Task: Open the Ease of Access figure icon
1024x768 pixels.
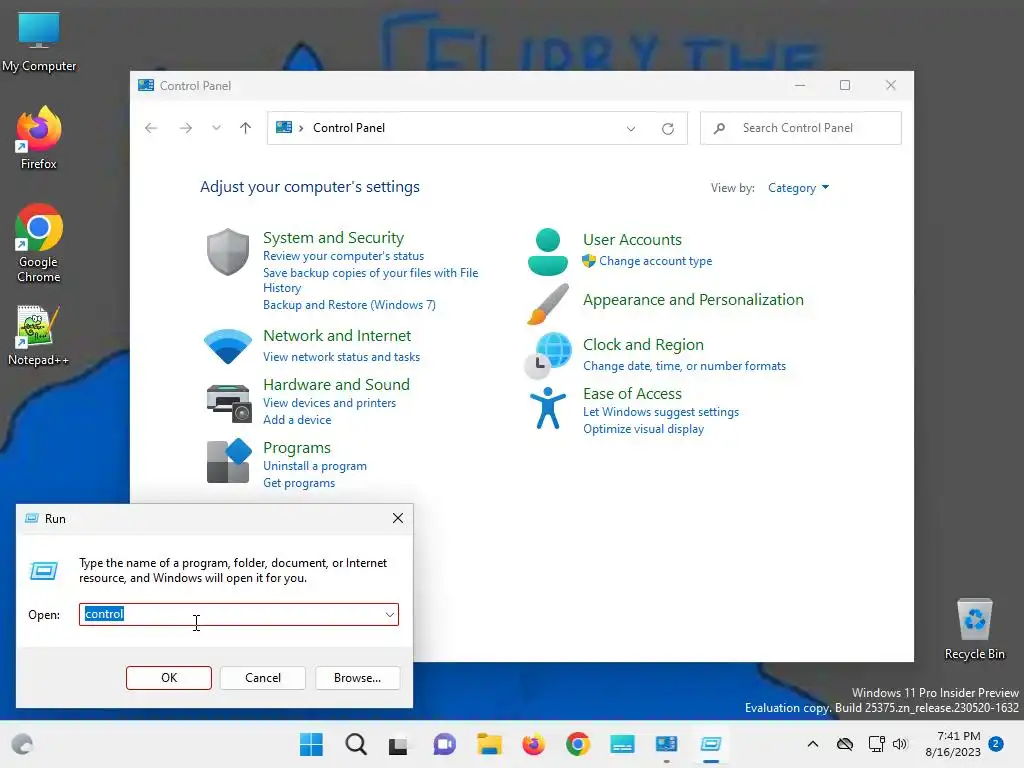Action: (x=547, y=408)
